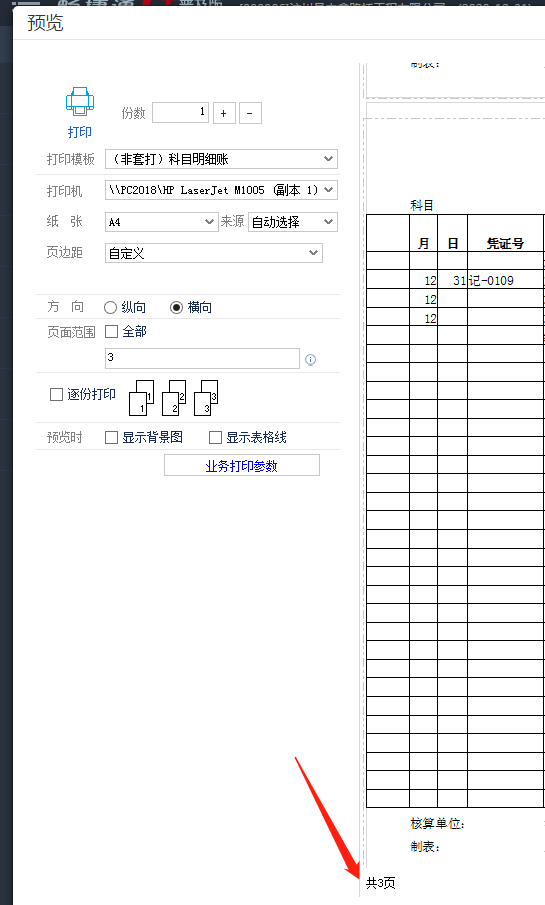Screen dimensions: 545x905
Task: Click the page range input field
Action: point(202,358)
